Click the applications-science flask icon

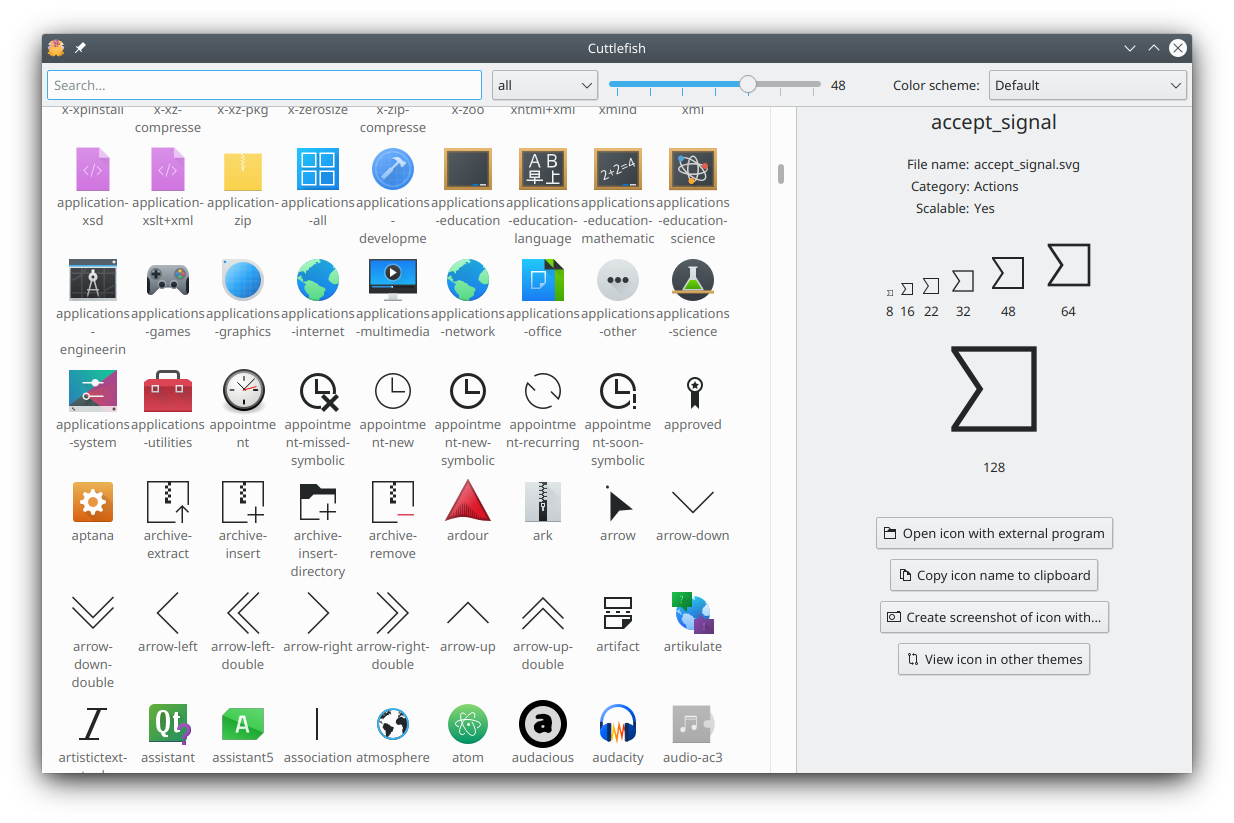[693, 280]
